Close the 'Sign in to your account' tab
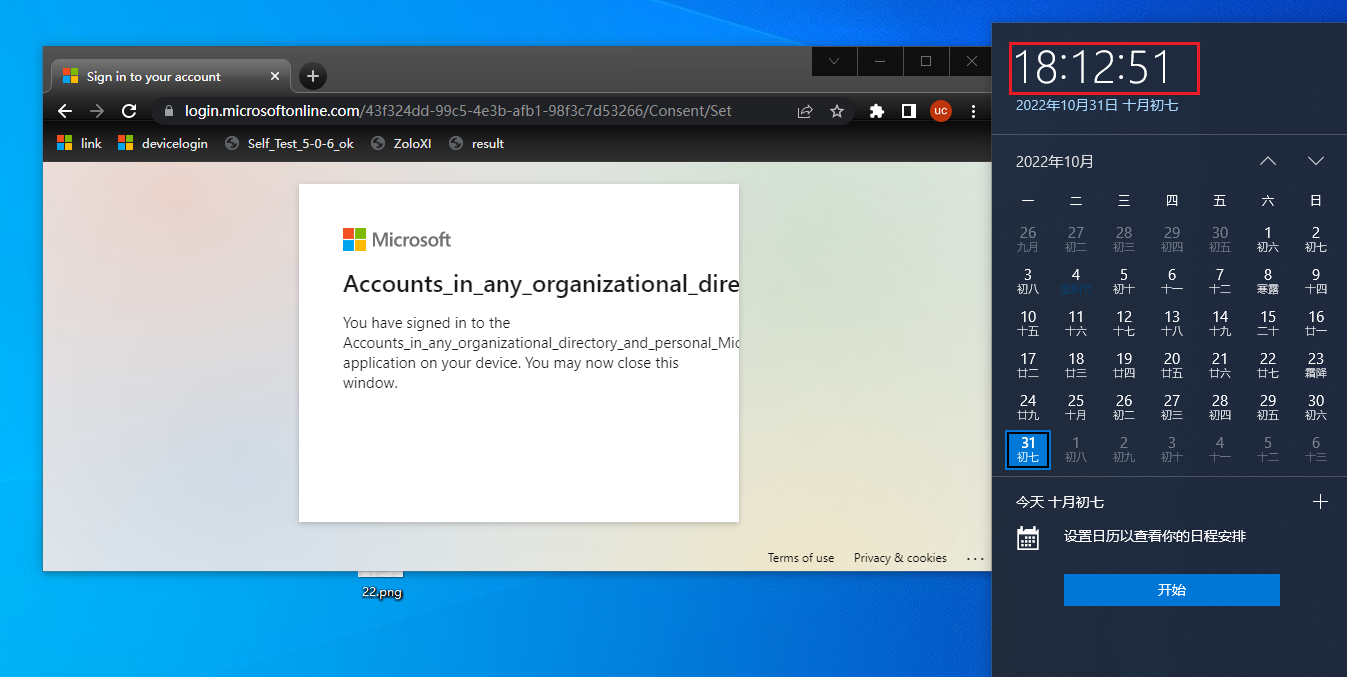This screenshot has height=677, width=1347. click(275, 76)
